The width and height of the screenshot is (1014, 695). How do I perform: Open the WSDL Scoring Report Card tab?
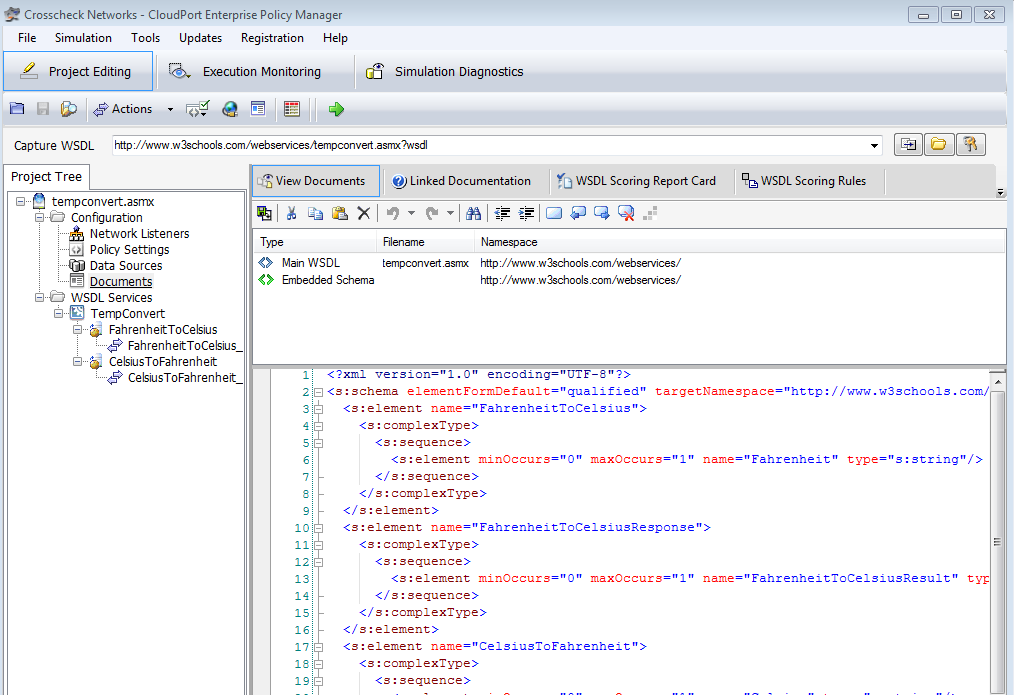pos(637,181)
